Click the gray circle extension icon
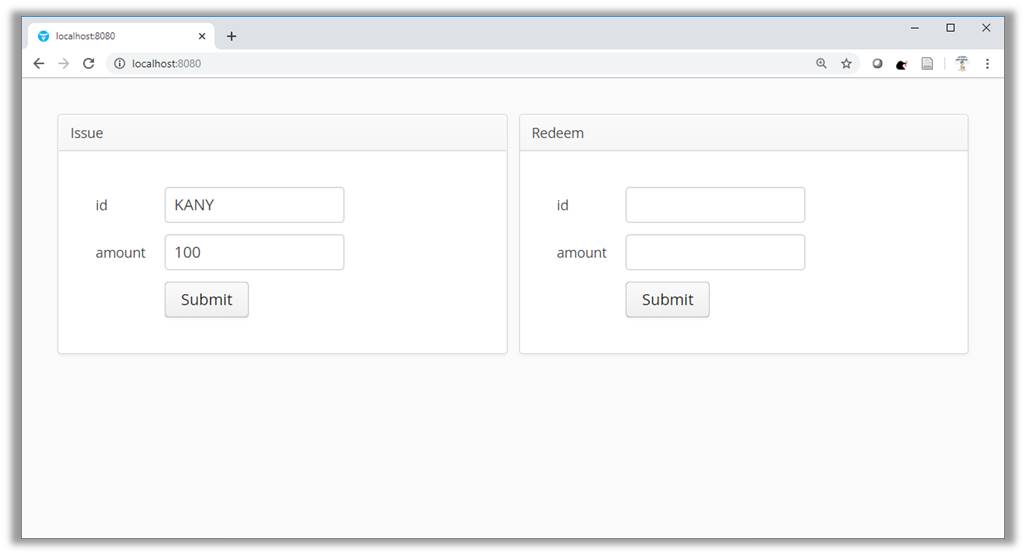The image size is (1026, 555). click(877, 63)
